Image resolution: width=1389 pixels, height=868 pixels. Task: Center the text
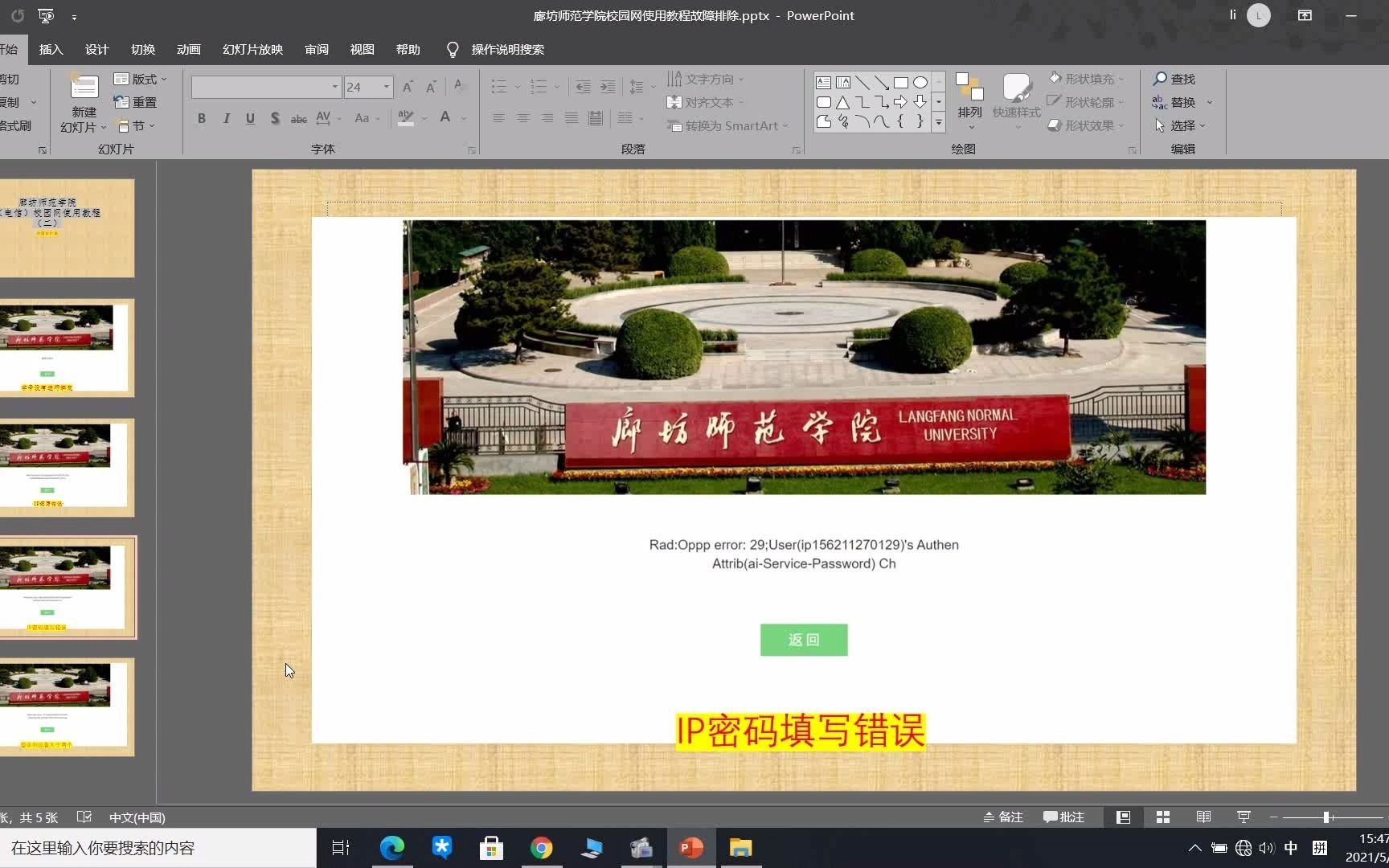point(523,118)
